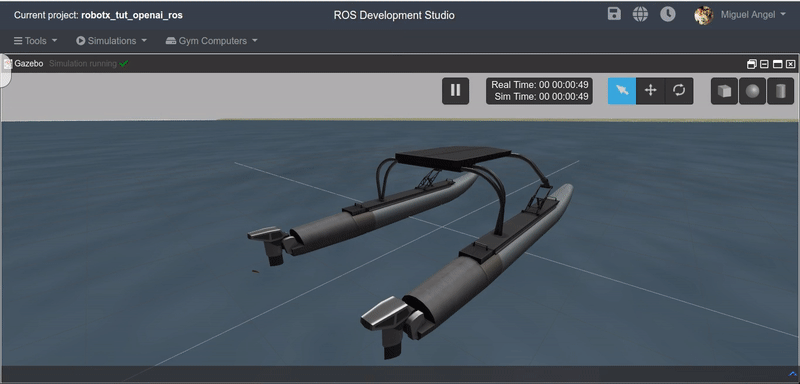This screenshot has width=800, height=384.
Task: Open the clock history icon
Action: [x=667, y=14]
